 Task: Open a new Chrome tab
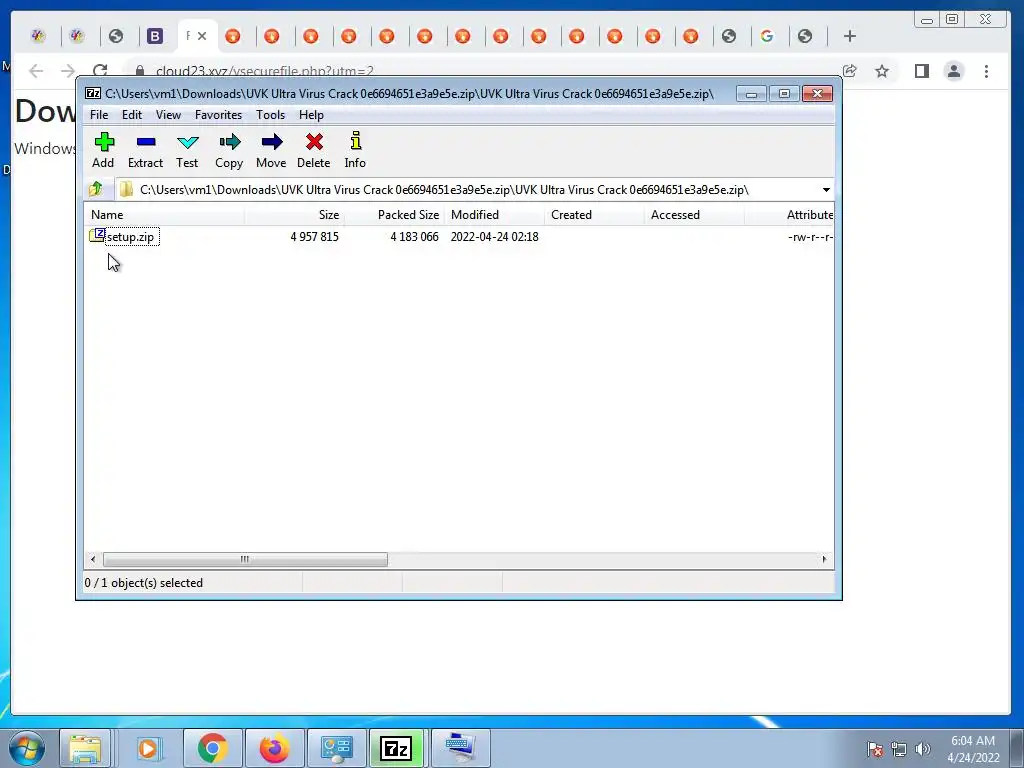pos(850,37)
